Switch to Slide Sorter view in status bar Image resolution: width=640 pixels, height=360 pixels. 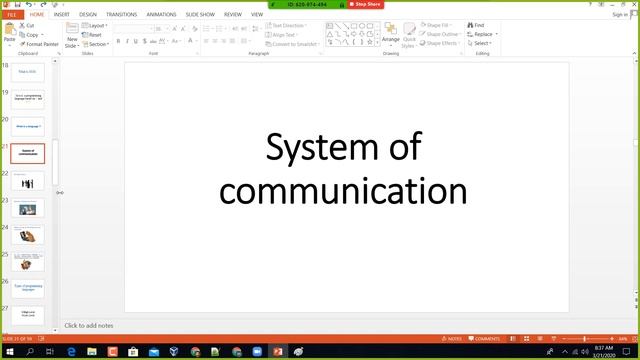[x=527, y=339]
